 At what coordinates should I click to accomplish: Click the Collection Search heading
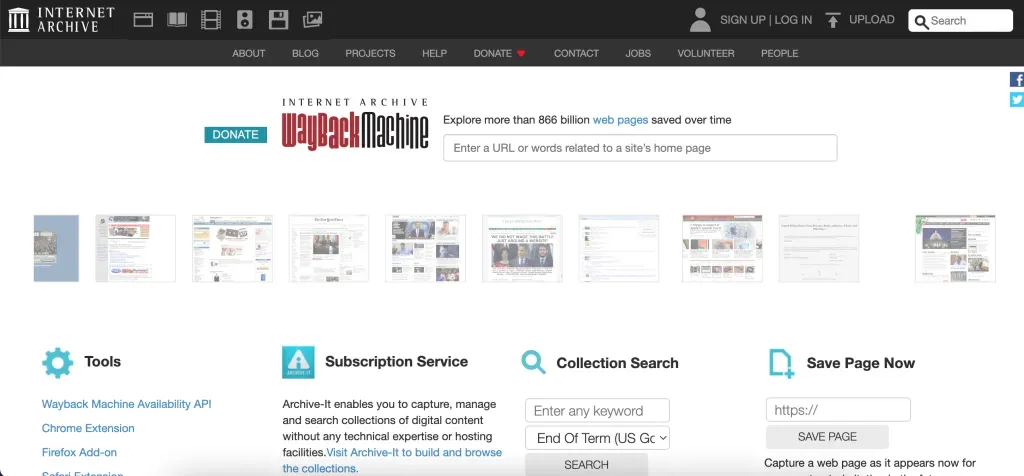617,363
